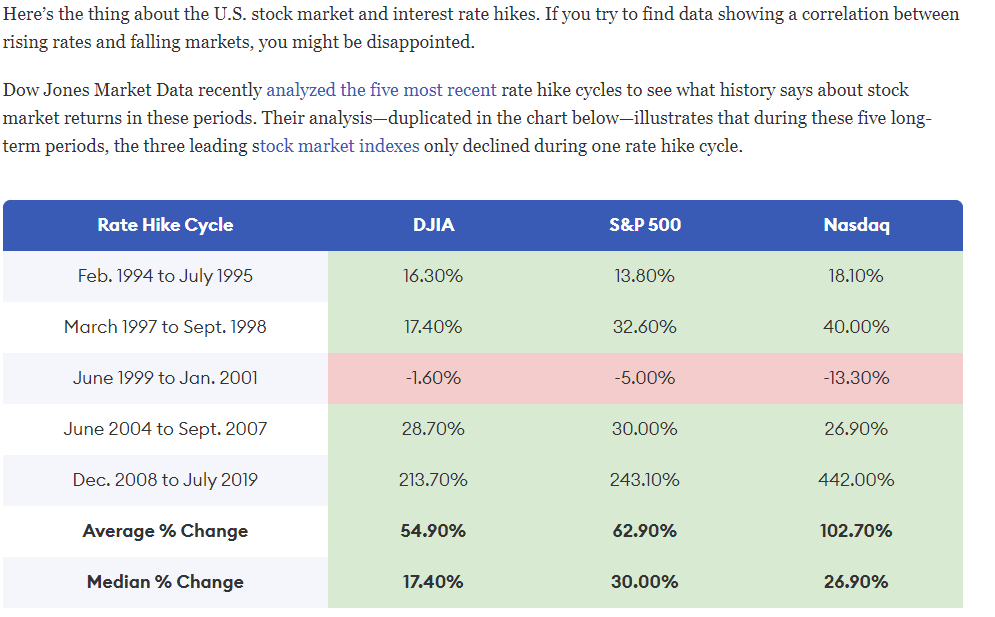Screen dimensions: 995x617
Task: Click the "Feb. 1994 to July 1995" row label
Action: [165, 276]
